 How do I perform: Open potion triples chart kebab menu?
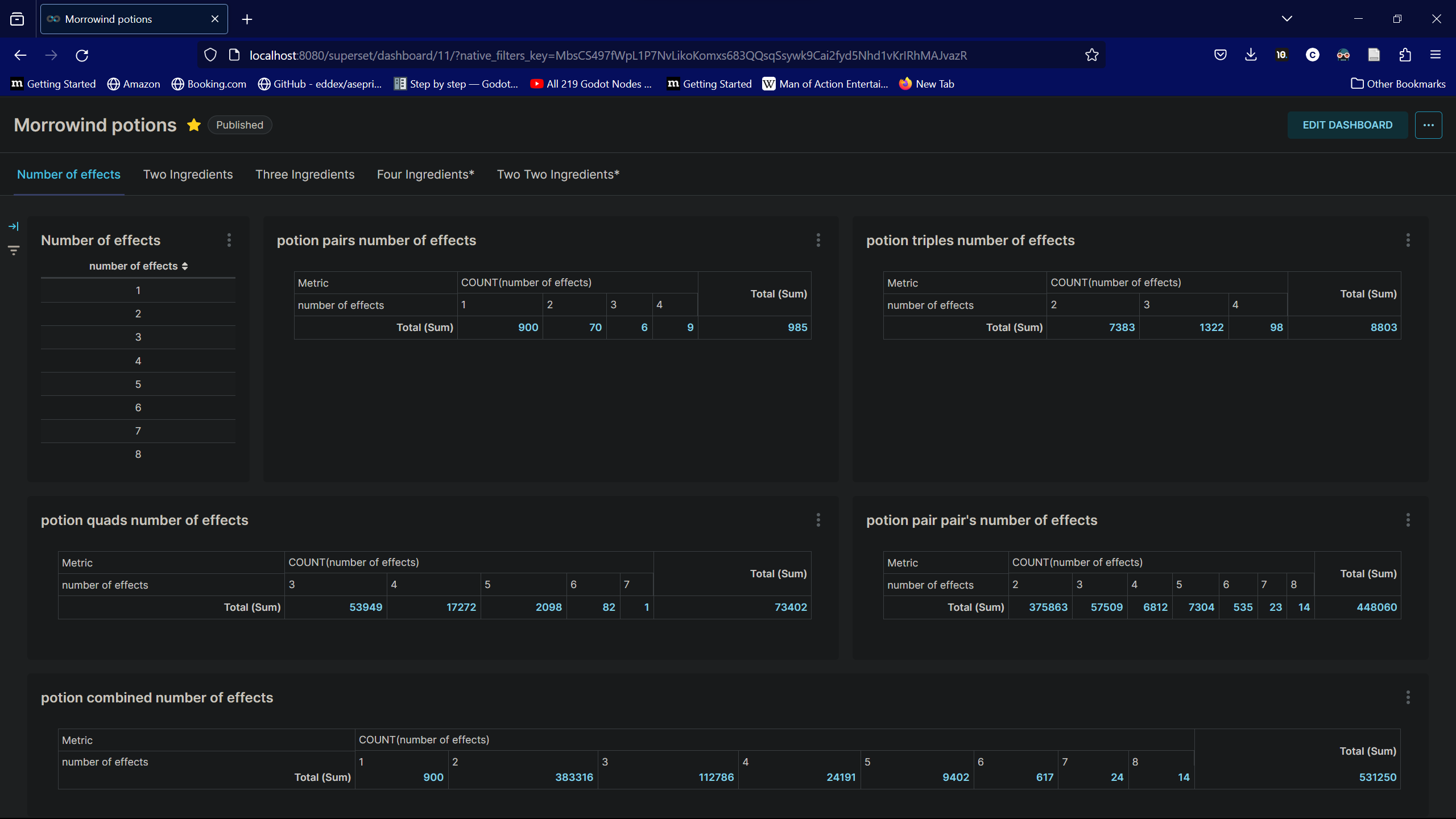coord(1408,240)
